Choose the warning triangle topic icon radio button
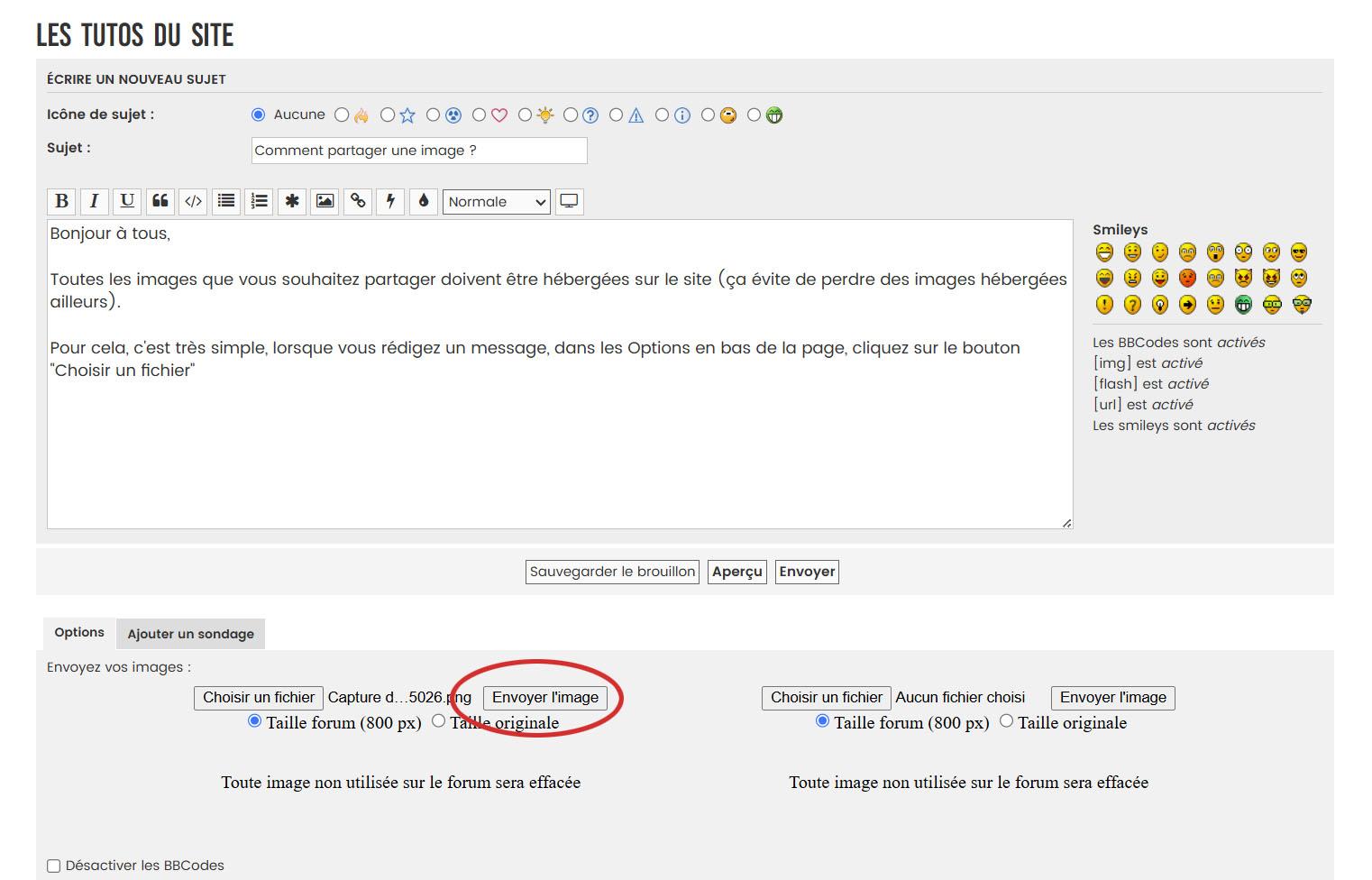The width and height of the screenshot is (1372, 880). [x=617, y=115]
